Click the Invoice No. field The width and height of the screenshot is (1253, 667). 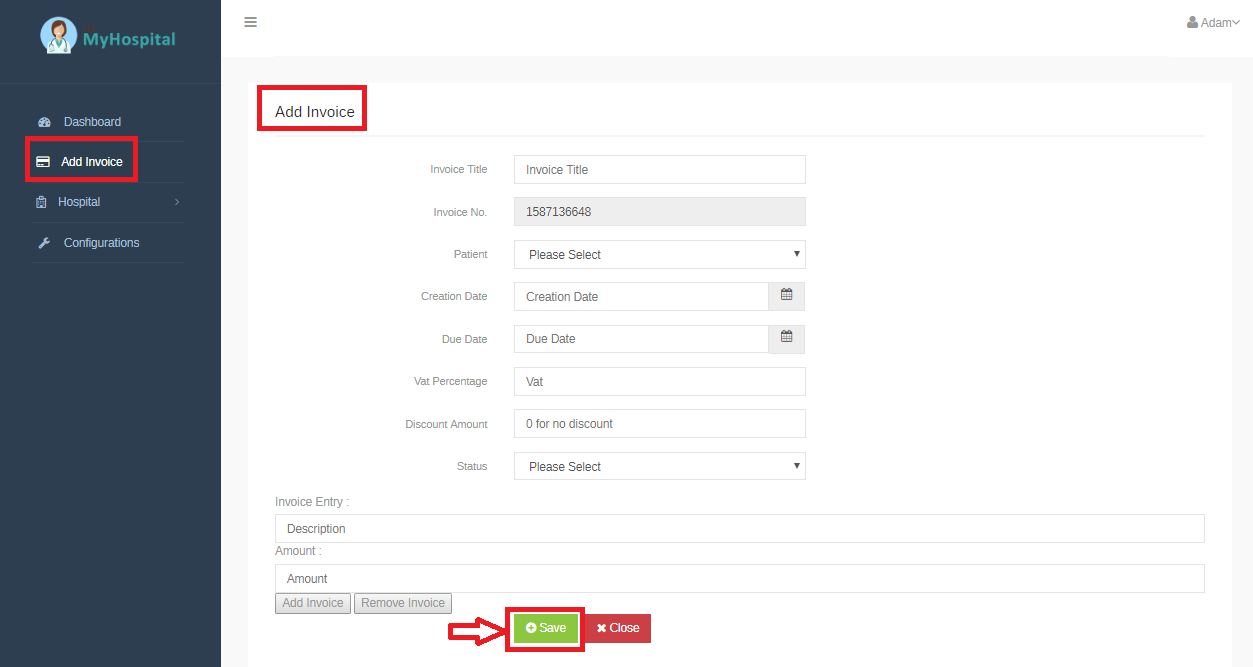point(660,212)
